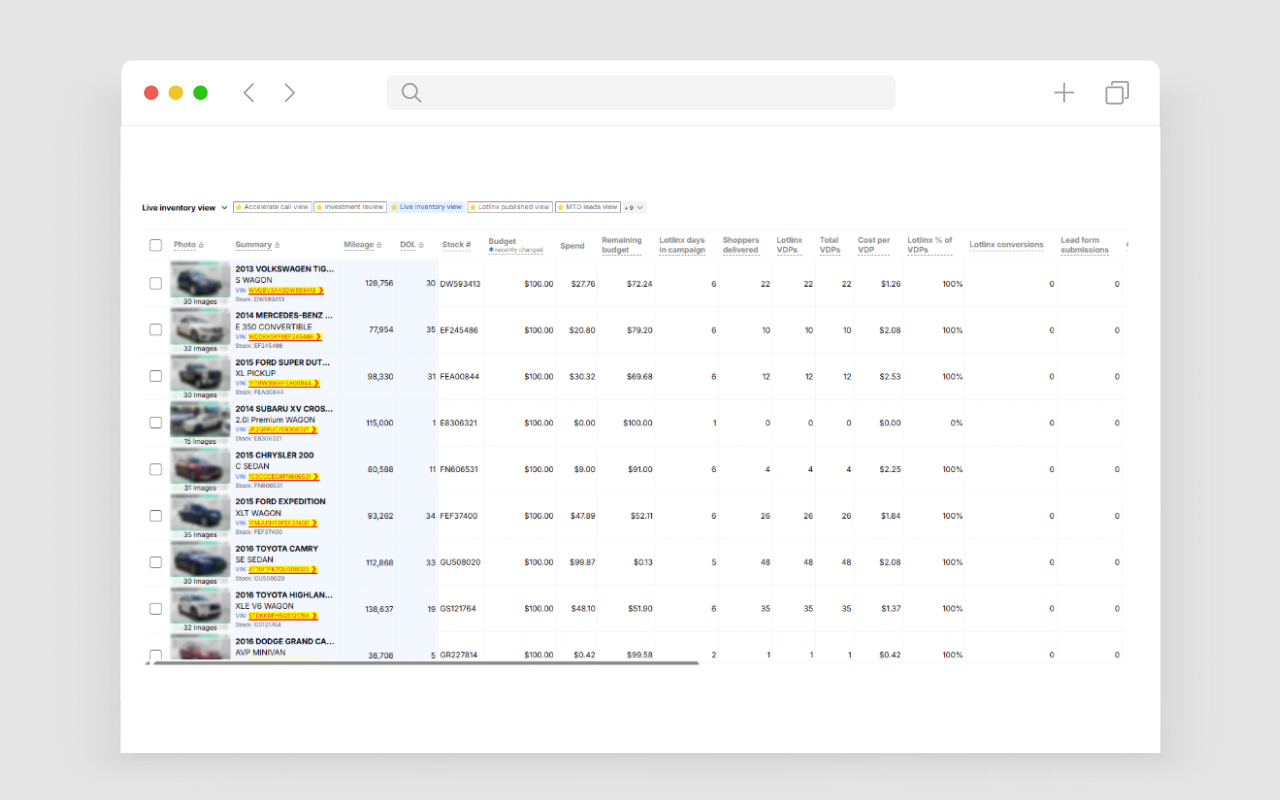The image size is (1280, 800).
Task: Expand the +9 more views dropdown
Action: (x=634, y=208)
